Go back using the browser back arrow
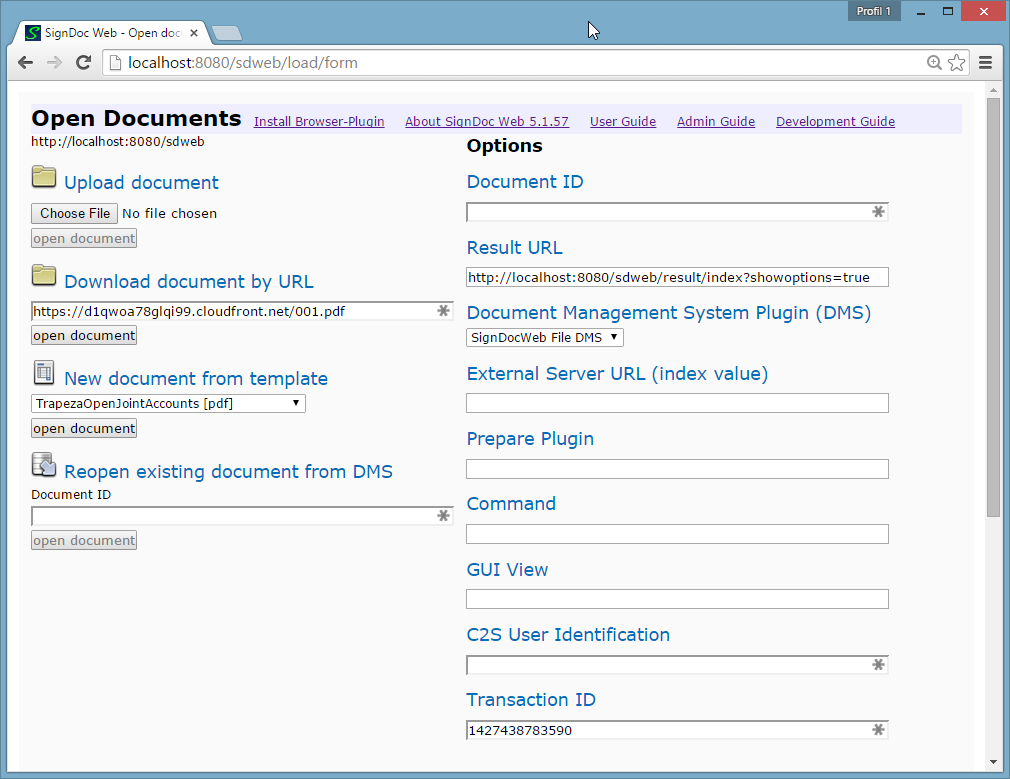 point(25,63)
